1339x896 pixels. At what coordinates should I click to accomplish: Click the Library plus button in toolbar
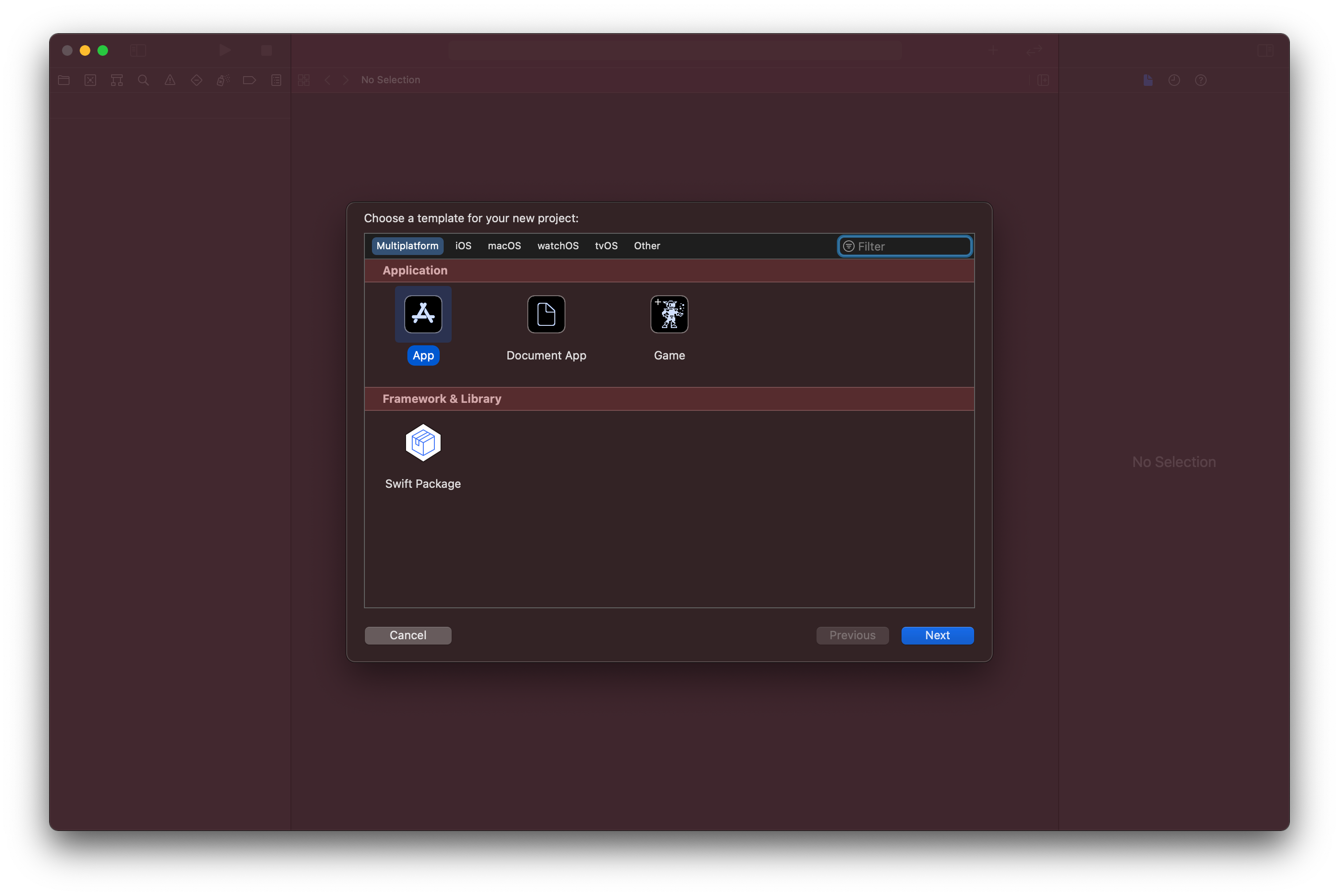(x=993, y=50)
